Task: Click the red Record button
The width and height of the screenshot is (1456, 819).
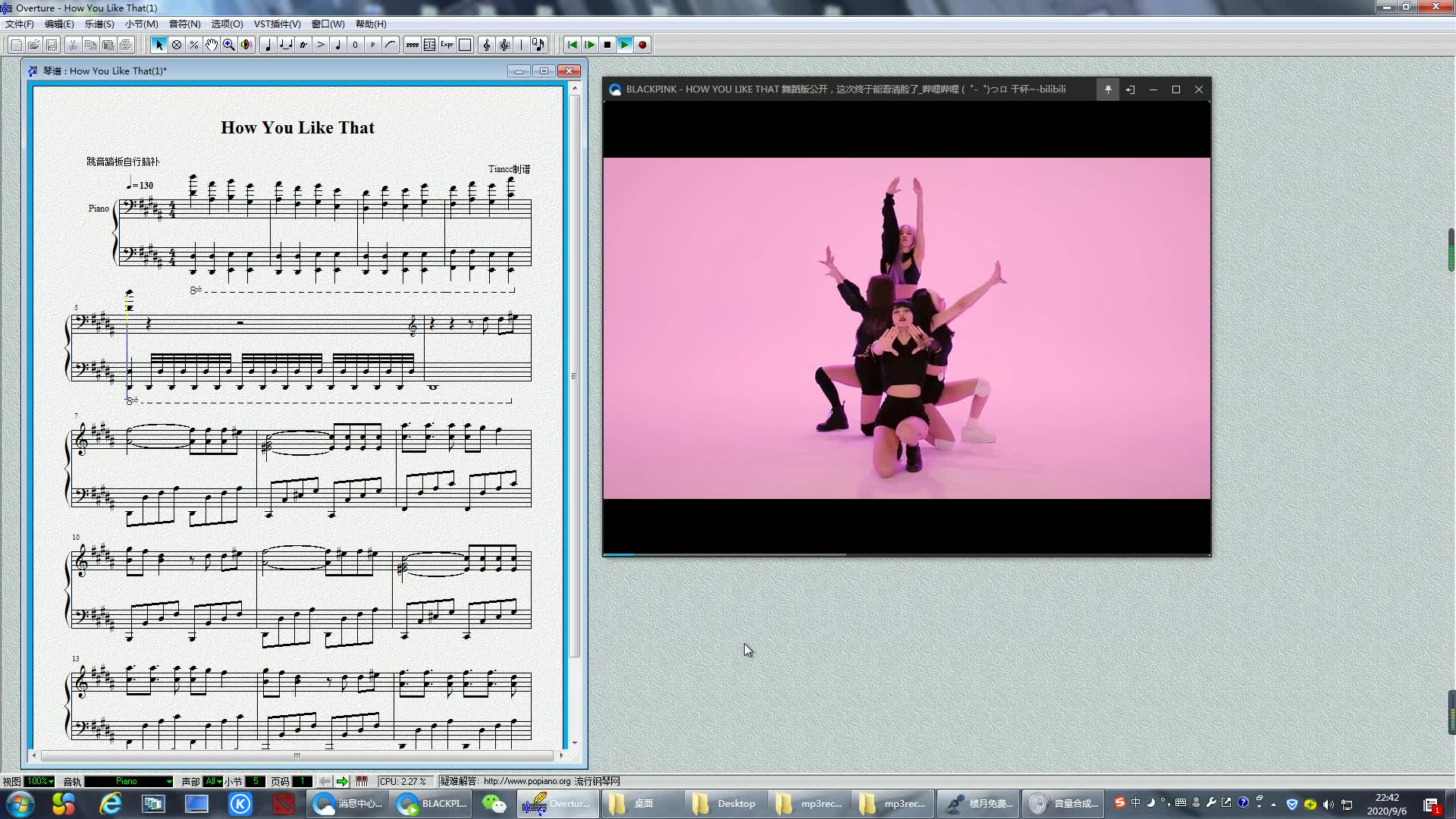Action: pyautogui.click(x=642, y=45)
